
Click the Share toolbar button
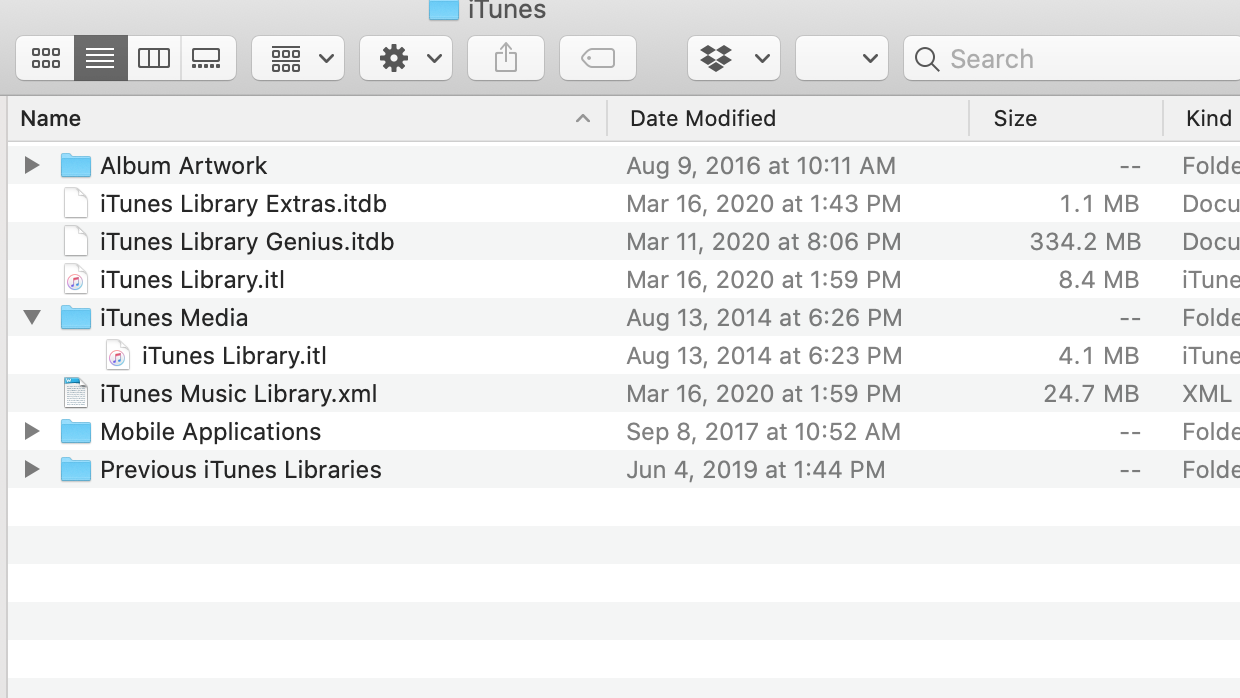coord(506,59)
